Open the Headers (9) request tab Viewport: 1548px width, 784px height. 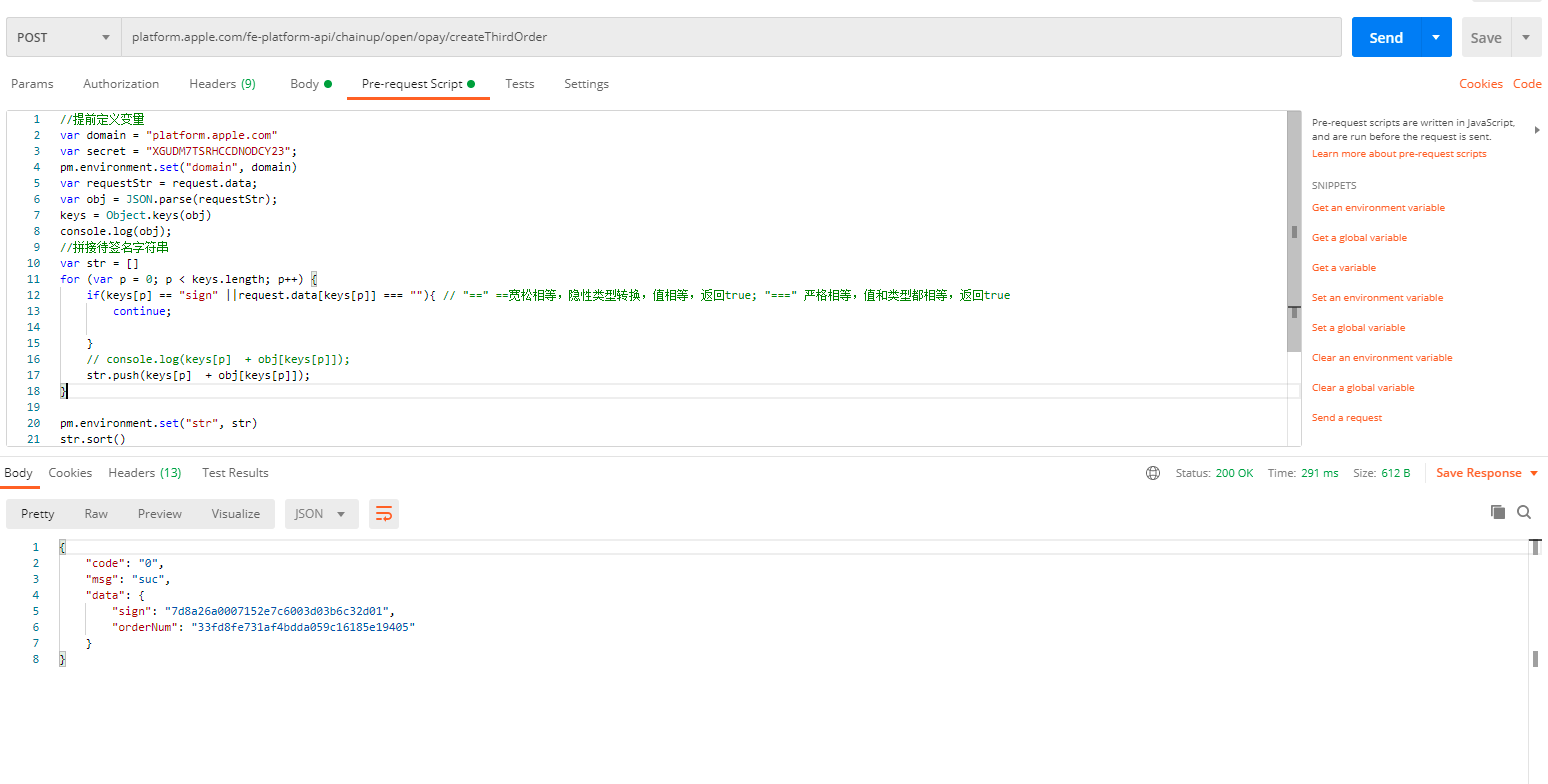(x=222, y=84)
